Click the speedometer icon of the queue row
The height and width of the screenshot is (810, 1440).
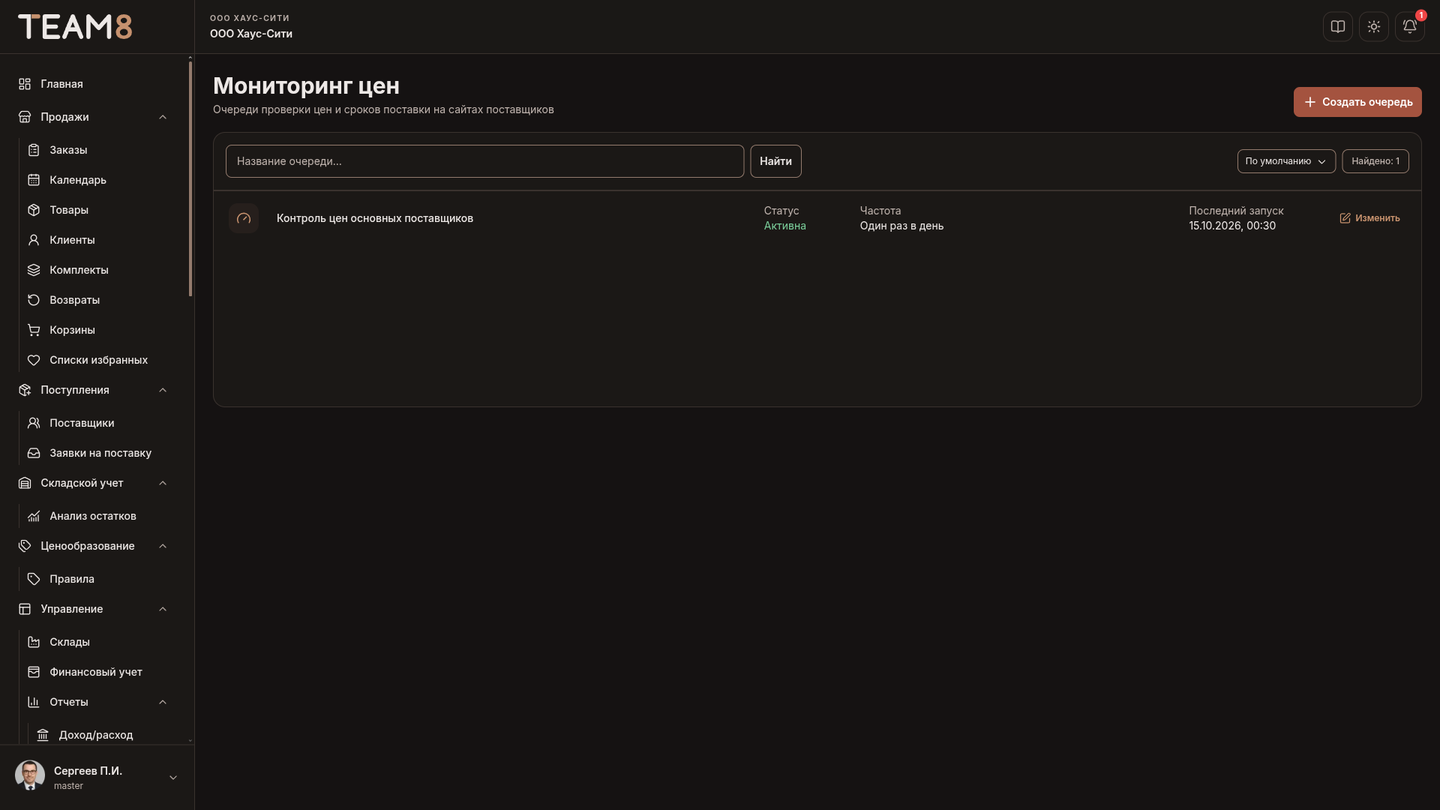pyautogui.click(x=244, y=218)
